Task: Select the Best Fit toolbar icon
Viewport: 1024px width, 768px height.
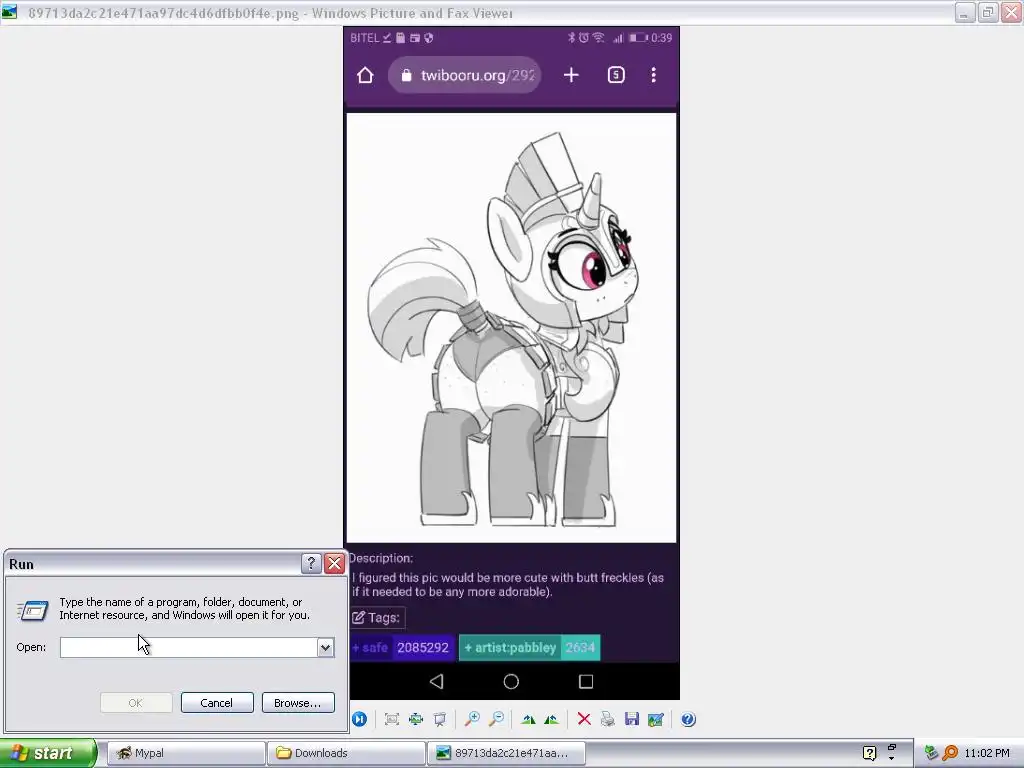Action: click(x=391, y=719)
